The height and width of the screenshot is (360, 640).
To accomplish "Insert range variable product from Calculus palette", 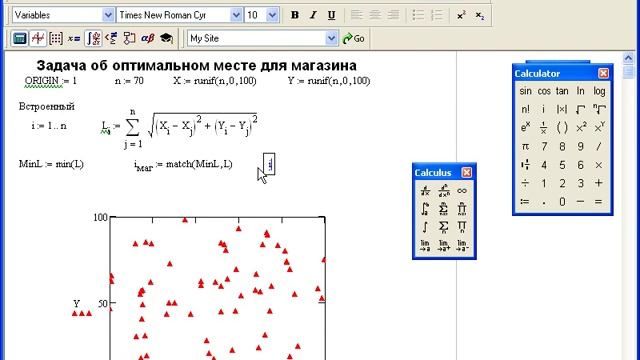I will click(462, 227).
